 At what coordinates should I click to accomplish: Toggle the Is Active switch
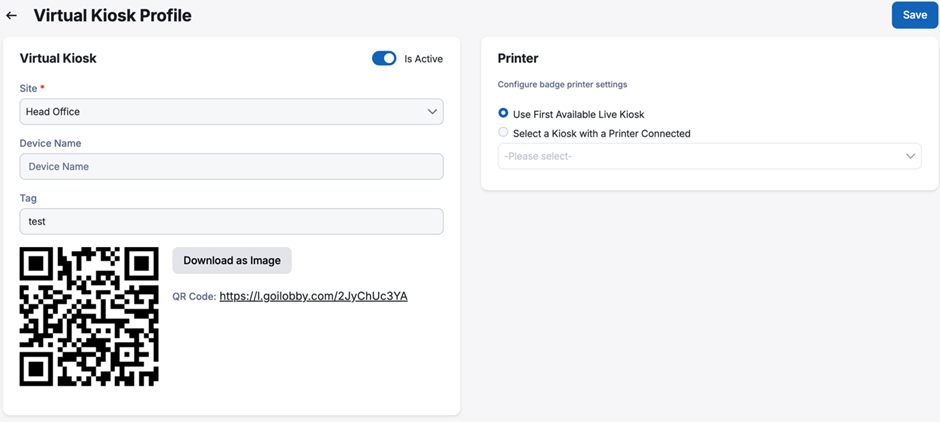point(384,58)
